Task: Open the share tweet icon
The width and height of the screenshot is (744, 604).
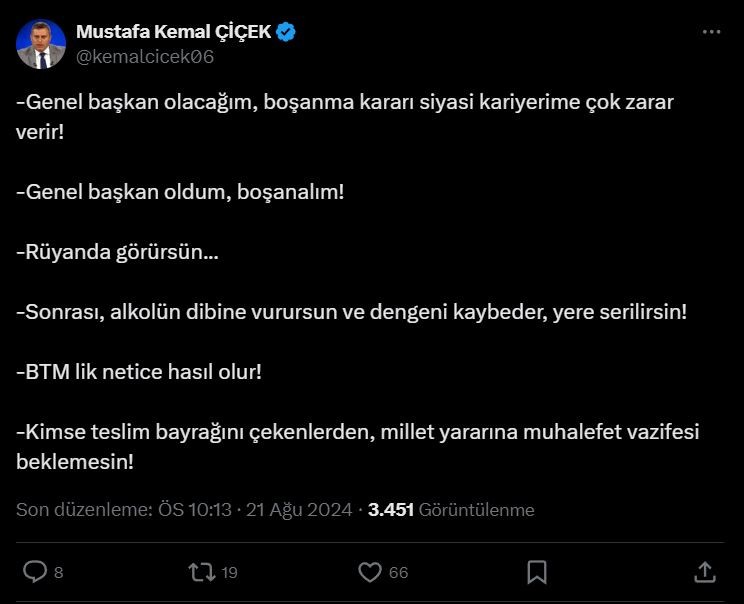Action: point(704,571)
